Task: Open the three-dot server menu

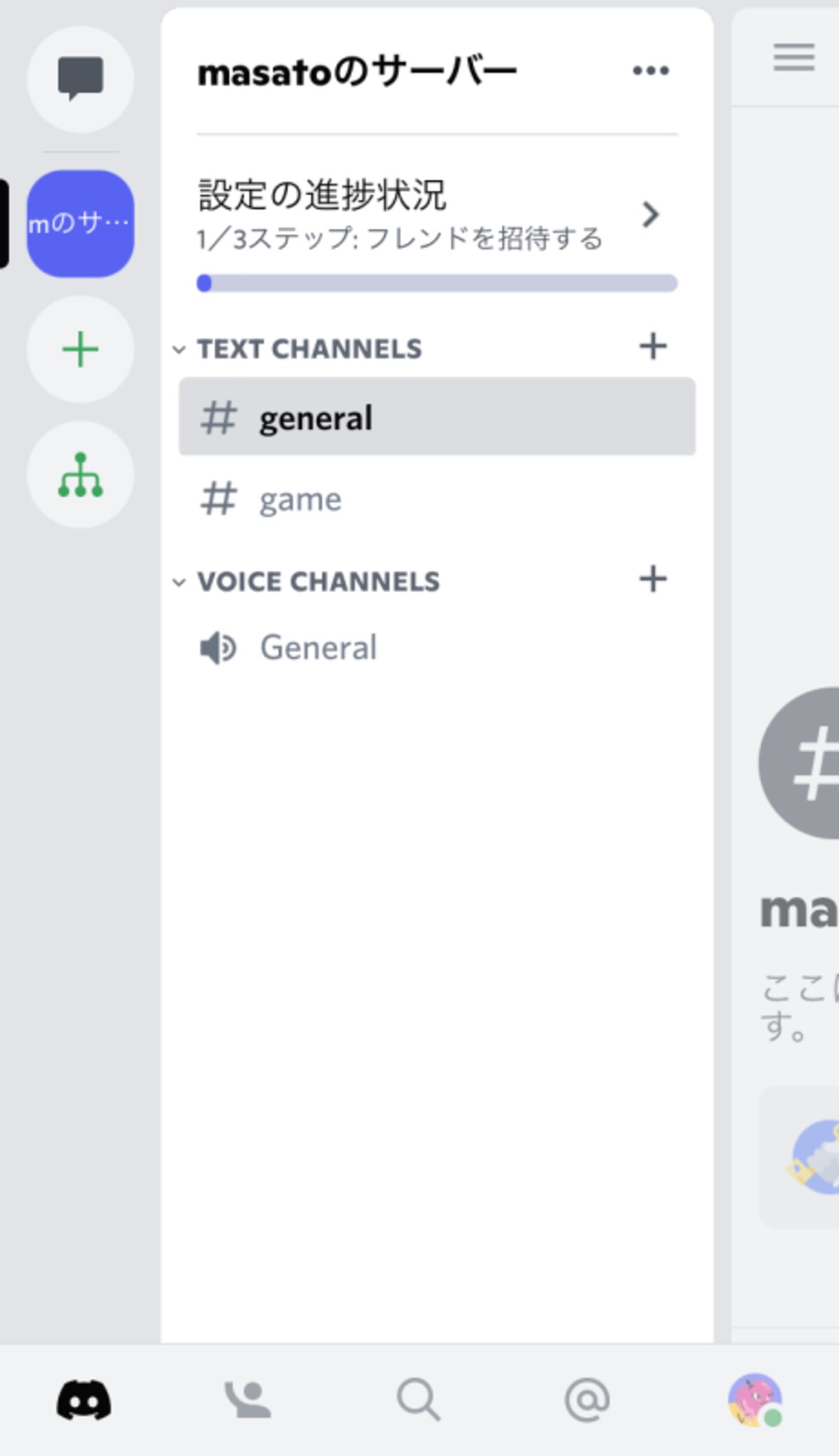Action: (651, 71)
